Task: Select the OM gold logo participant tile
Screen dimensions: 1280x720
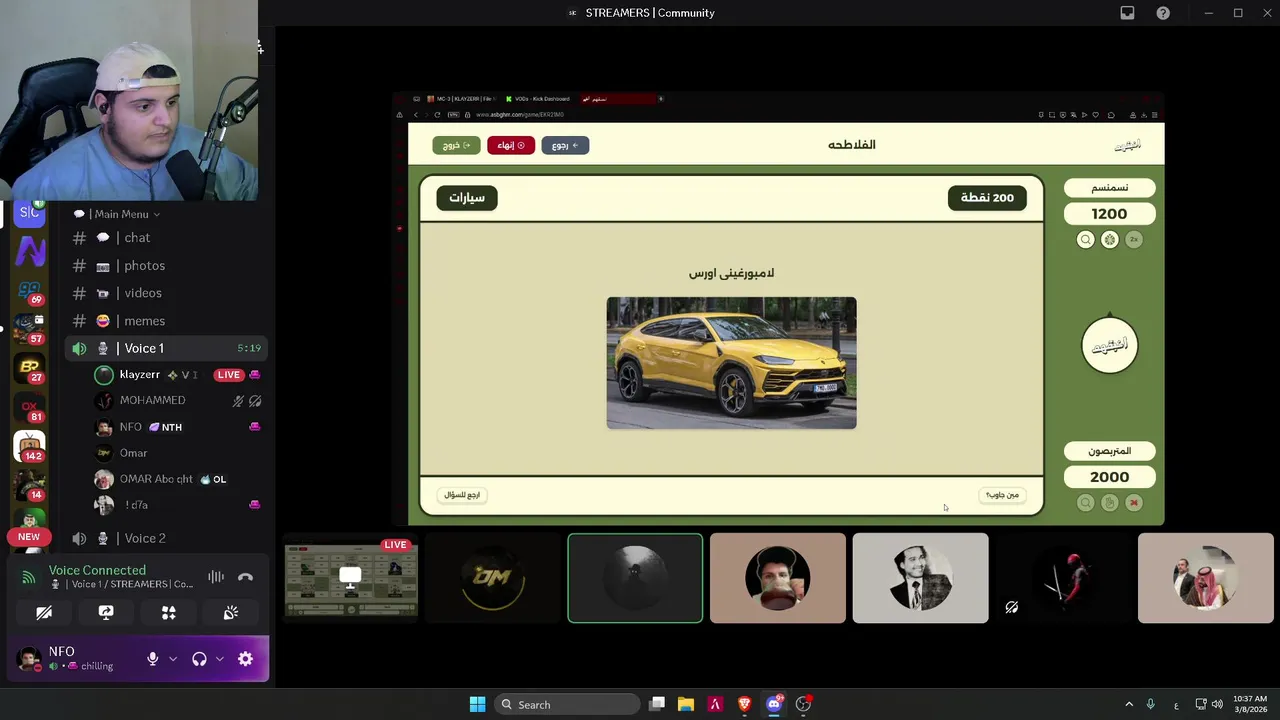Action: point(492,578)
